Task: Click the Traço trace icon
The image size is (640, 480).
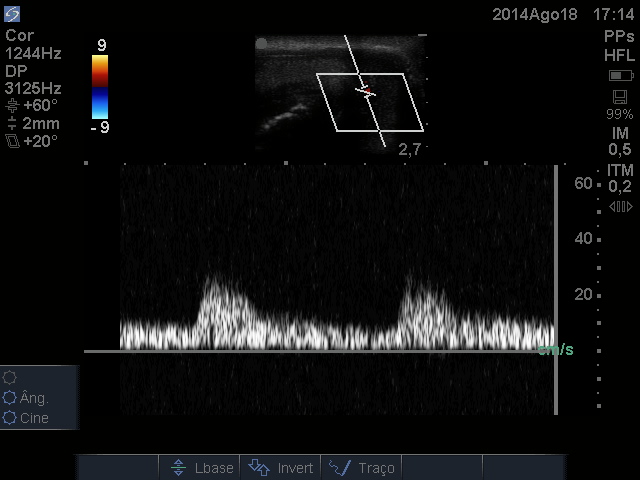Action: click(340, 467)
